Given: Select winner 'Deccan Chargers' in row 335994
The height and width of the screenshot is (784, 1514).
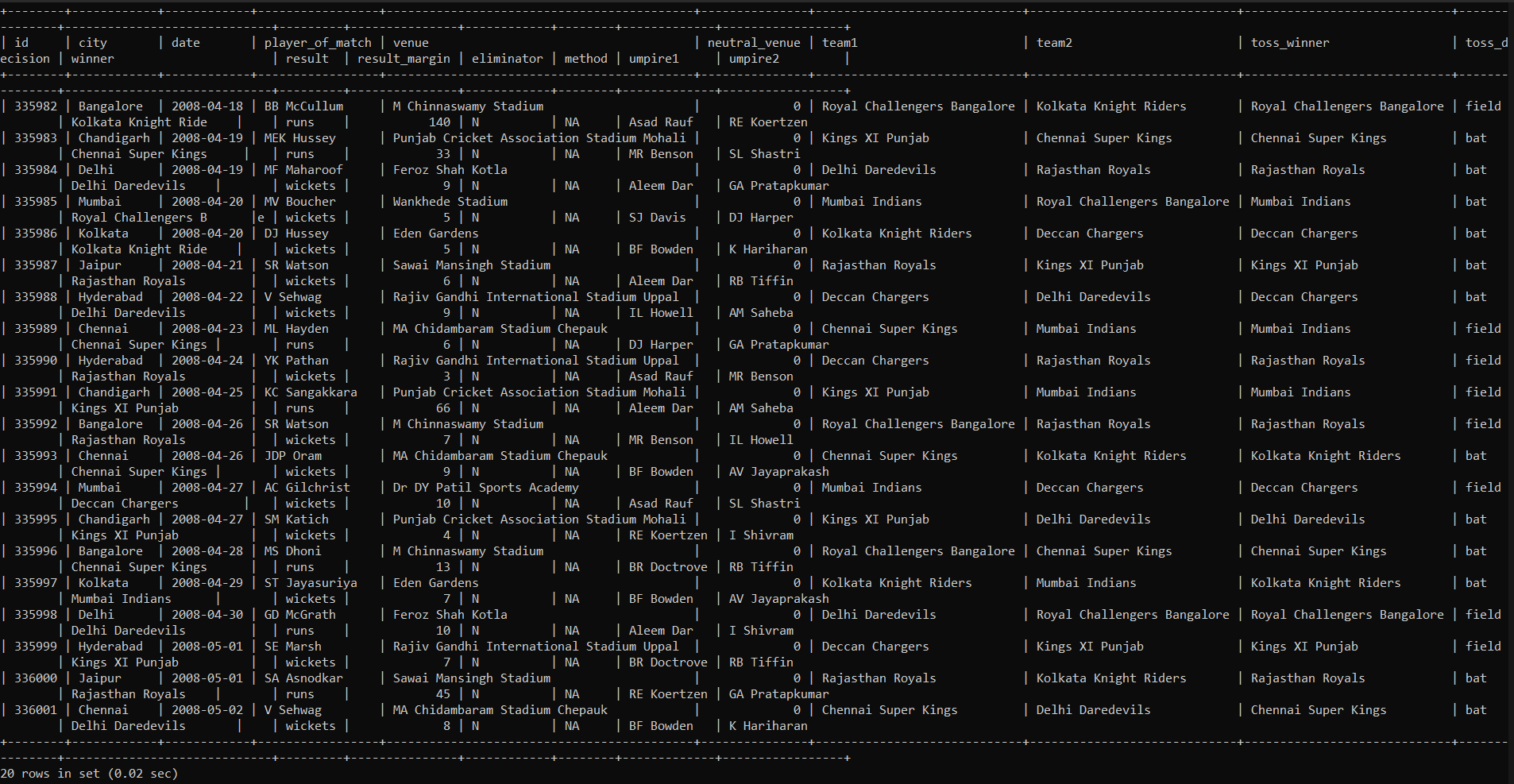Looking at the screenshot, I should (x=125, y=504).
